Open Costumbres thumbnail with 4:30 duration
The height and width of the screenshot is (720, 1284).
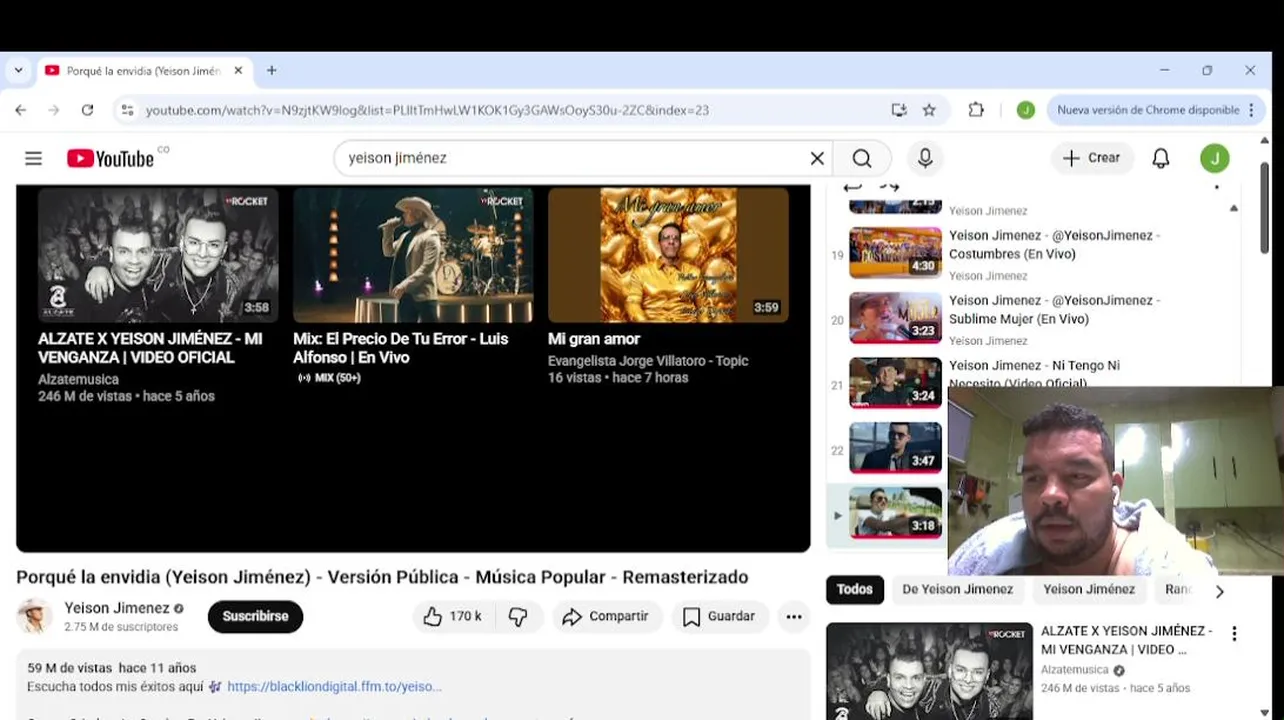pos(895,252)
